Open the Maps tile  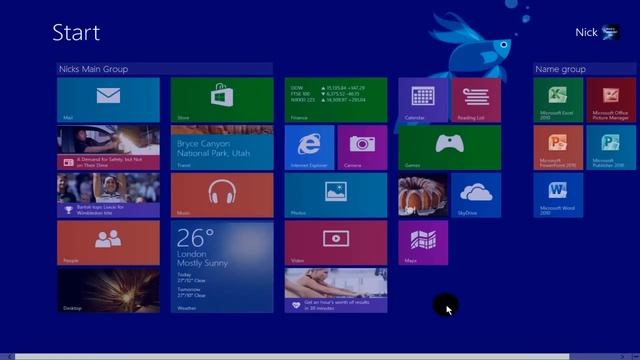point(423,243)
